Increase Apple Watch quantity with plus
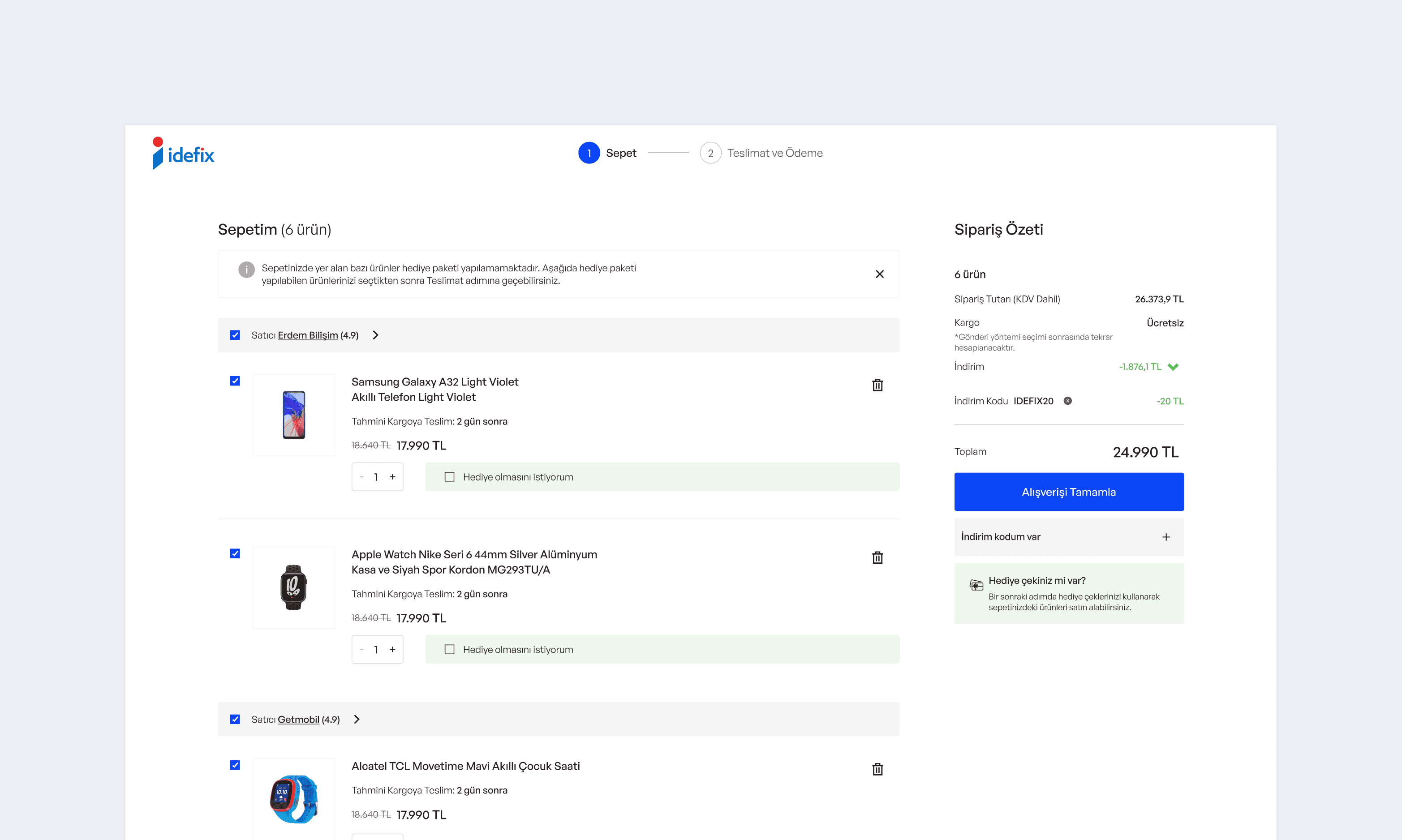 [x=392, y=649]
